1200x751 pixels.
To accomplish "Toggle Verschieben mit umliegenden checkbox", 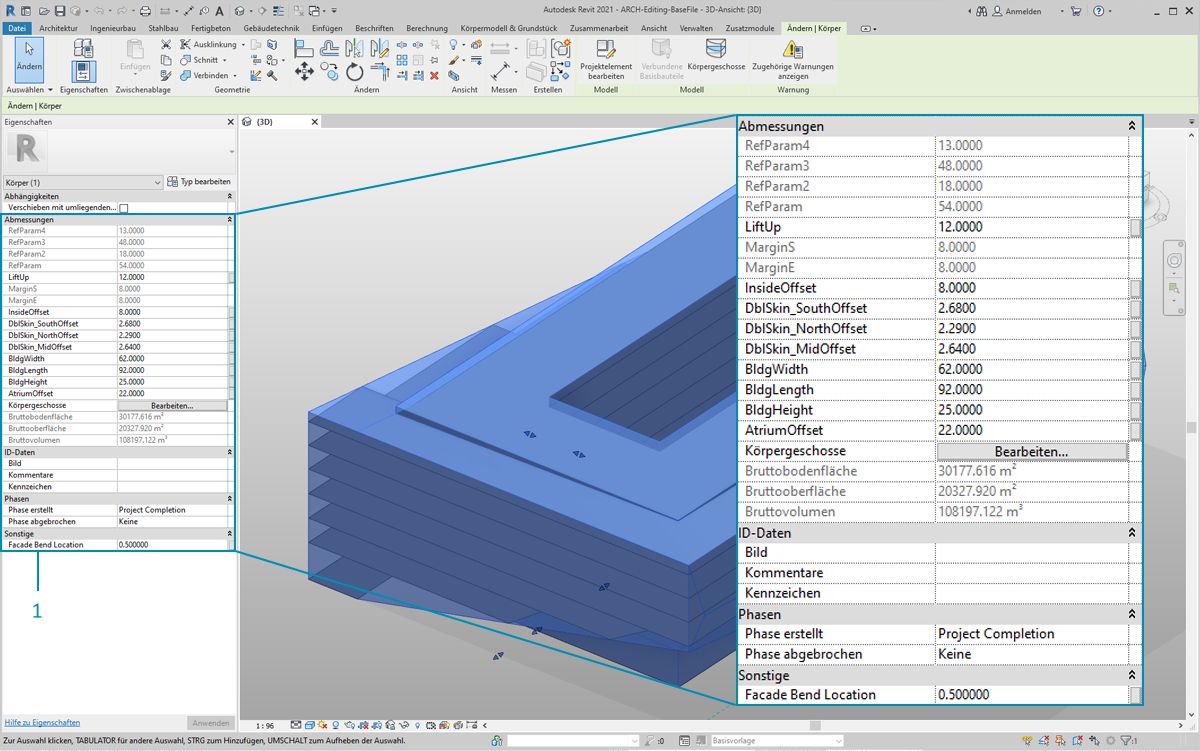I will 124,208.
